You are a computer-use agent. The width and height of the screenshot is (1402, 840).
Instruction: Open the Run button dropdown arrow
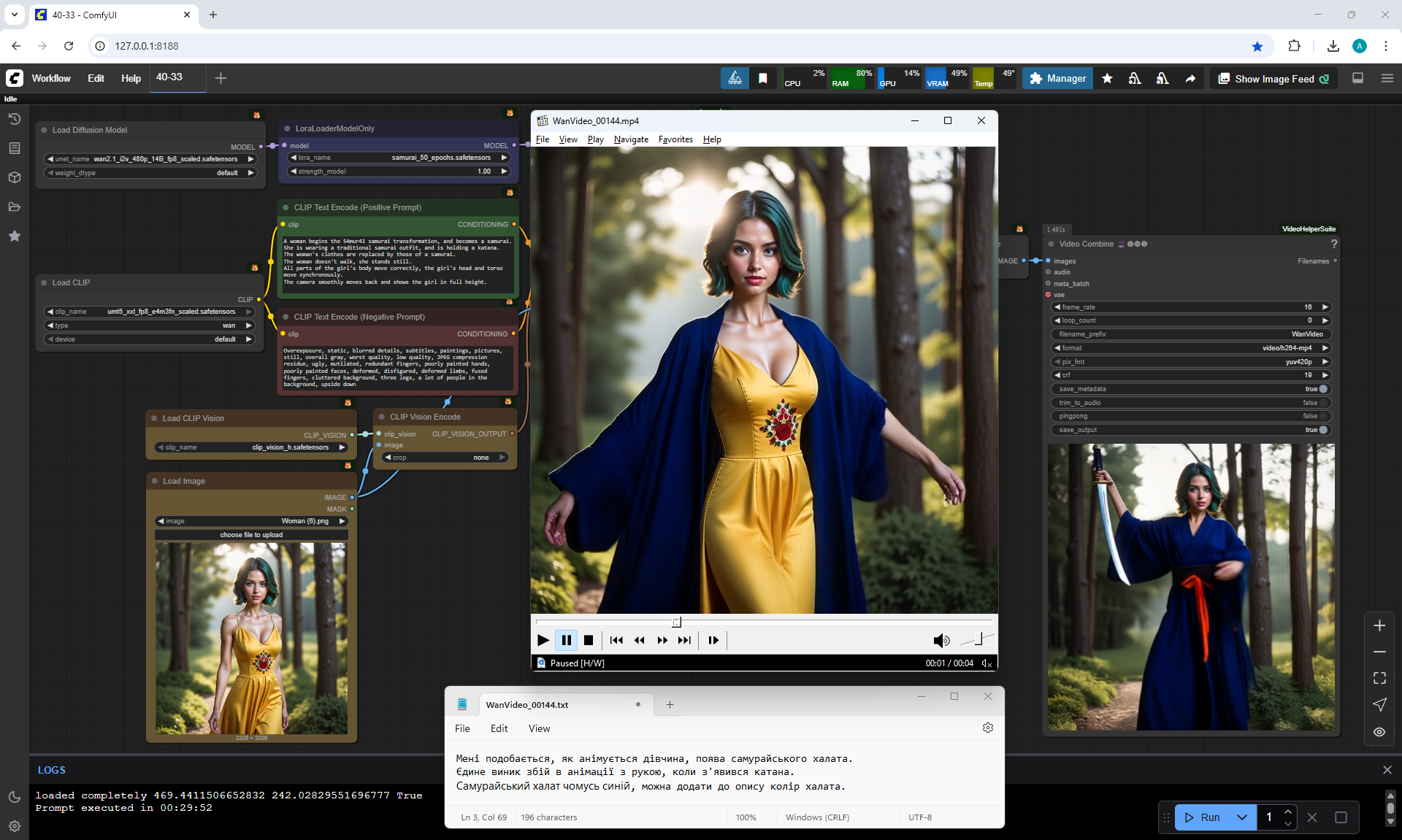[1241, 817]
